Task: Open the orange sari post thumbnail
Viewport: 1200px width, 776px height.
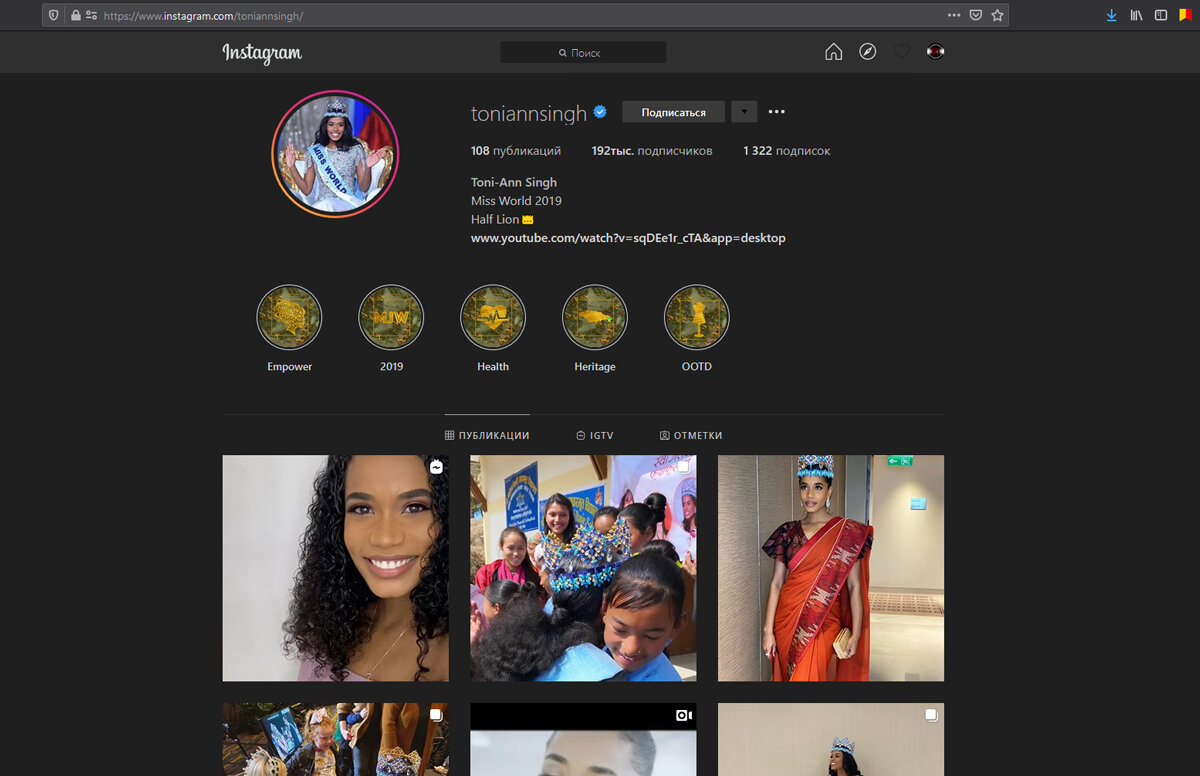Action: 831,568
